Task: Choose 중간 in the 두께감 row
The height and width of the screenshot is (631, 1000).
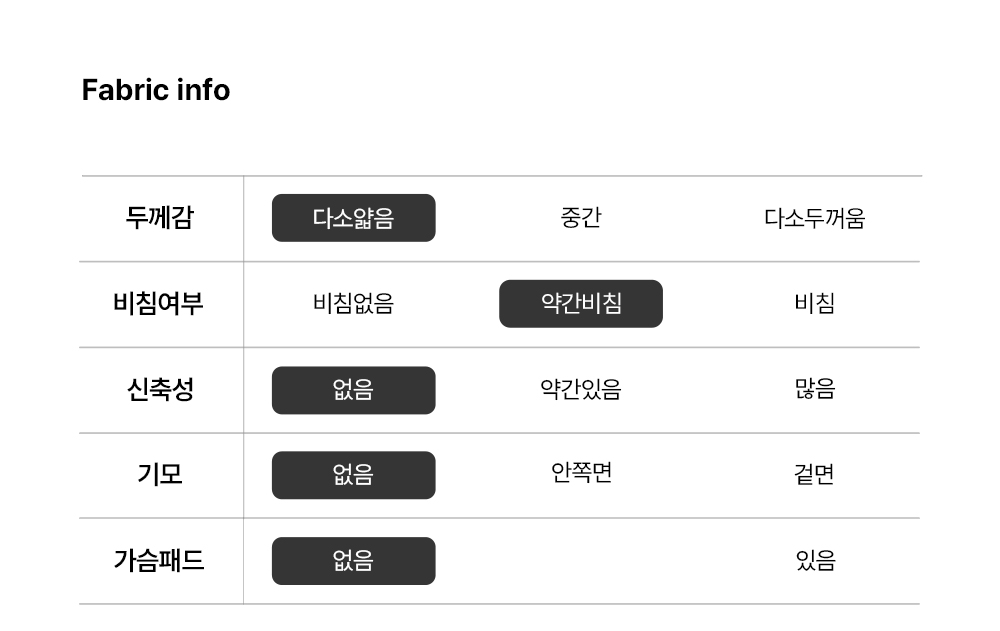Action: click(581, 218)
